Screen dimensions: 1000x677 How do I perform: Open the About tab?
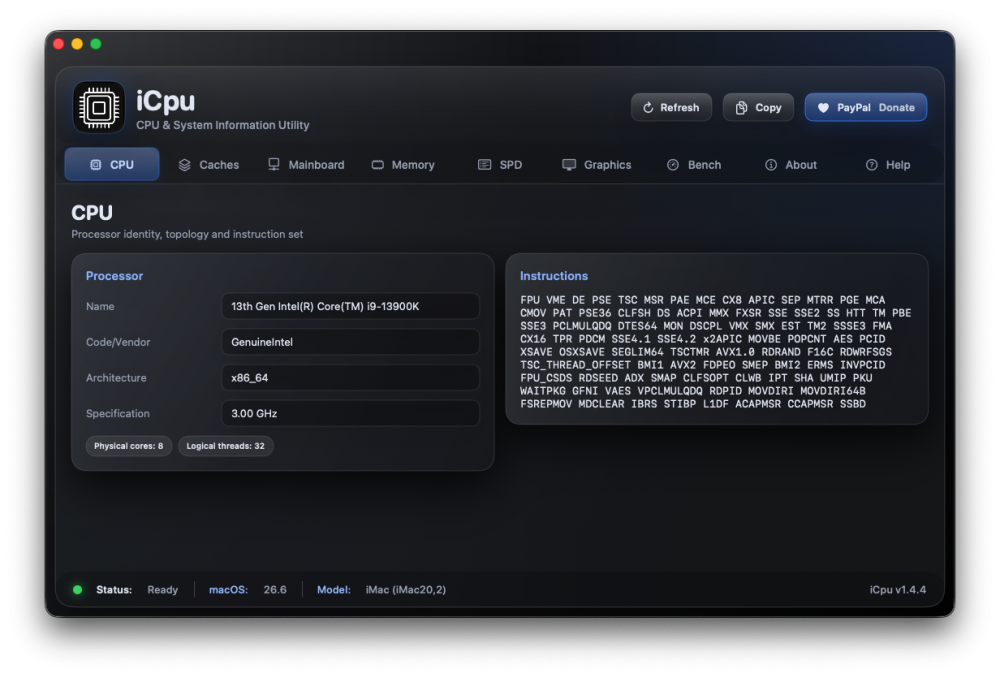pos(791,164)
